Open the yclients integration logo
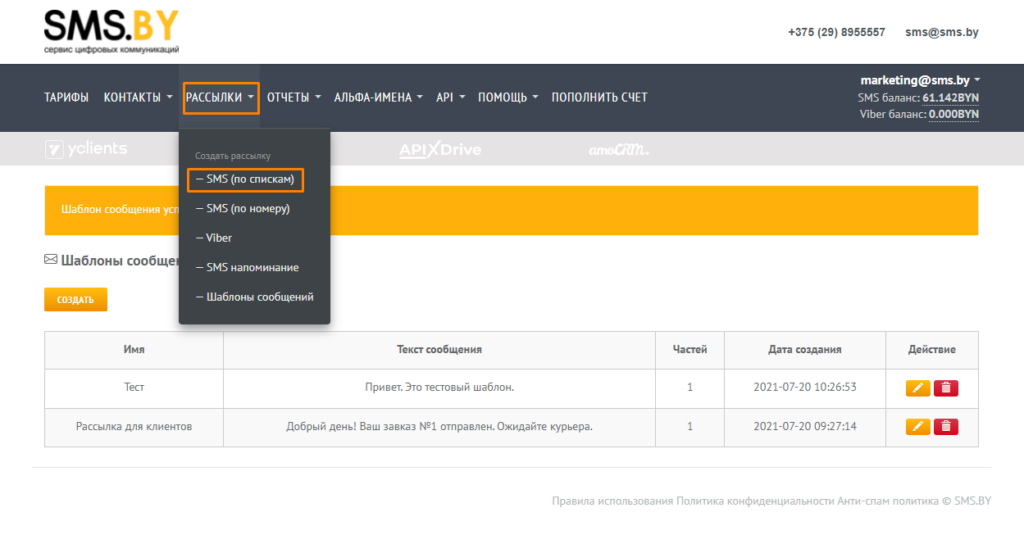 click(86, 149)
